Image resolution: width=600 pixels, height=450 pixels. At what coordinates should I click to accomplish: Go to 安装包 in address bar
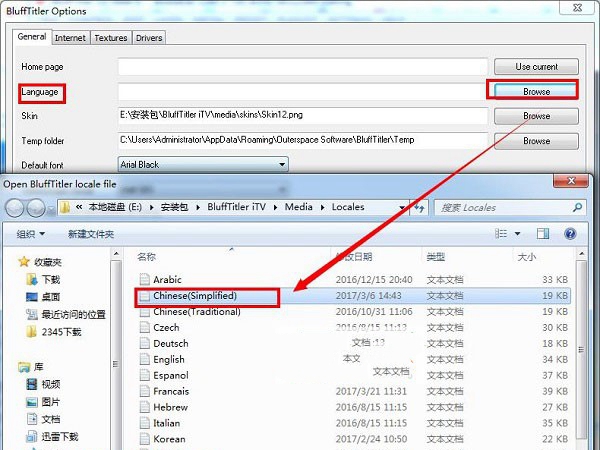pyautogui.click(x=174, y=207)
